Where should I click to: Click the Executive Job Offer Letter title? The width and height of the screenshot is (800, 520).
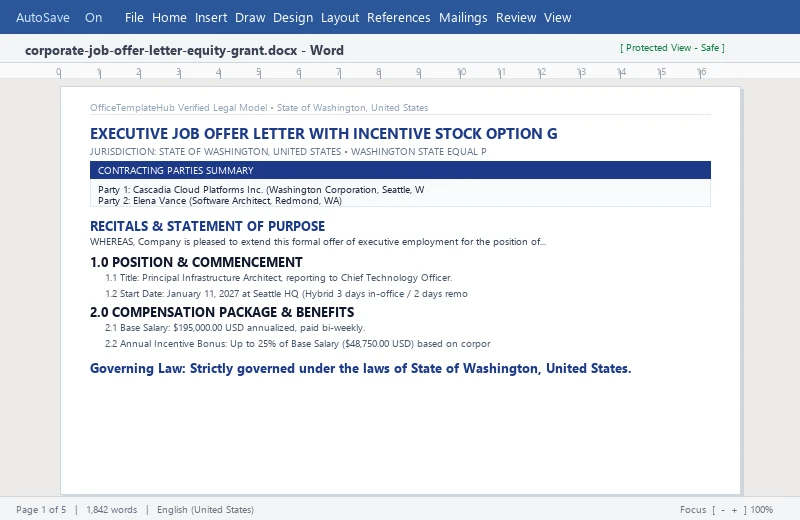[323, 134]
